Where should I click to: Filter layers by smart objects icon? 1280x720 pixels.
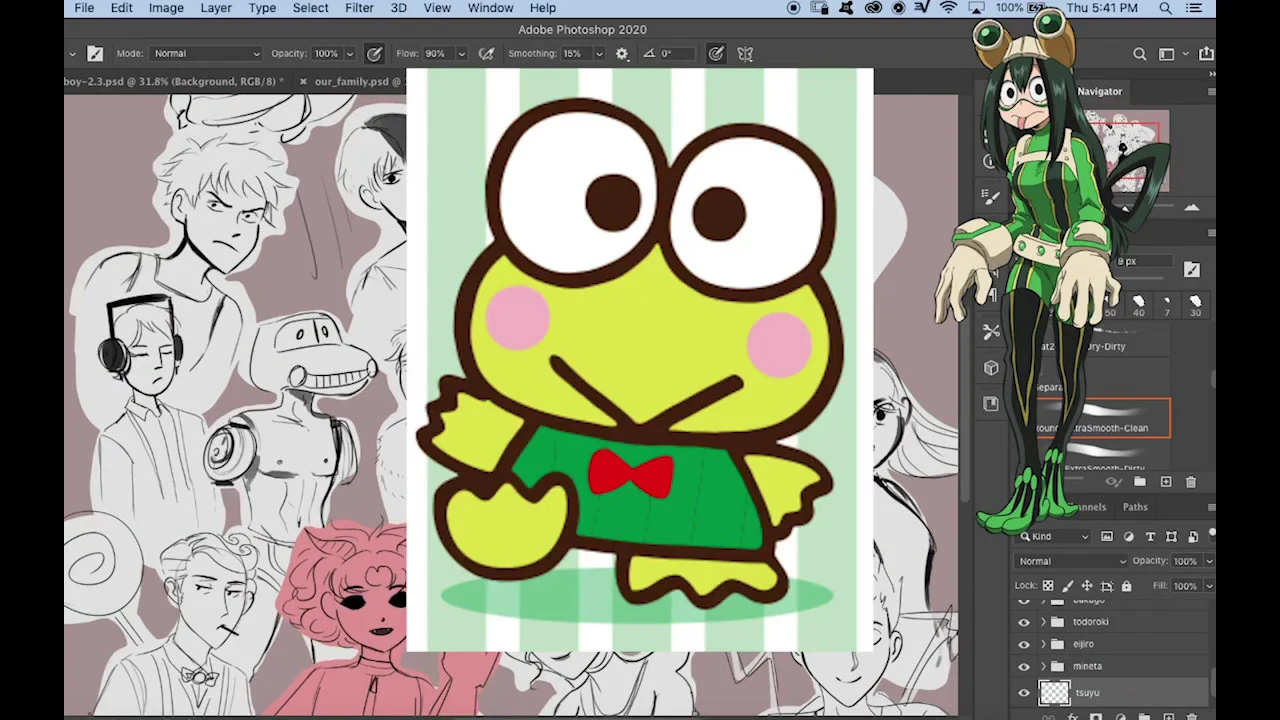1192,537
